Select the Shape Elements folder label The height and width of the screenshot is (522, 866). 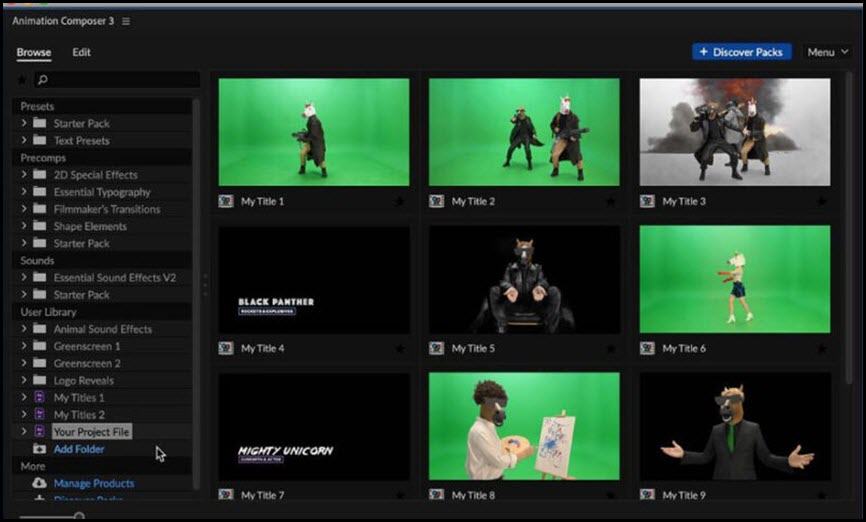point(90,226)
